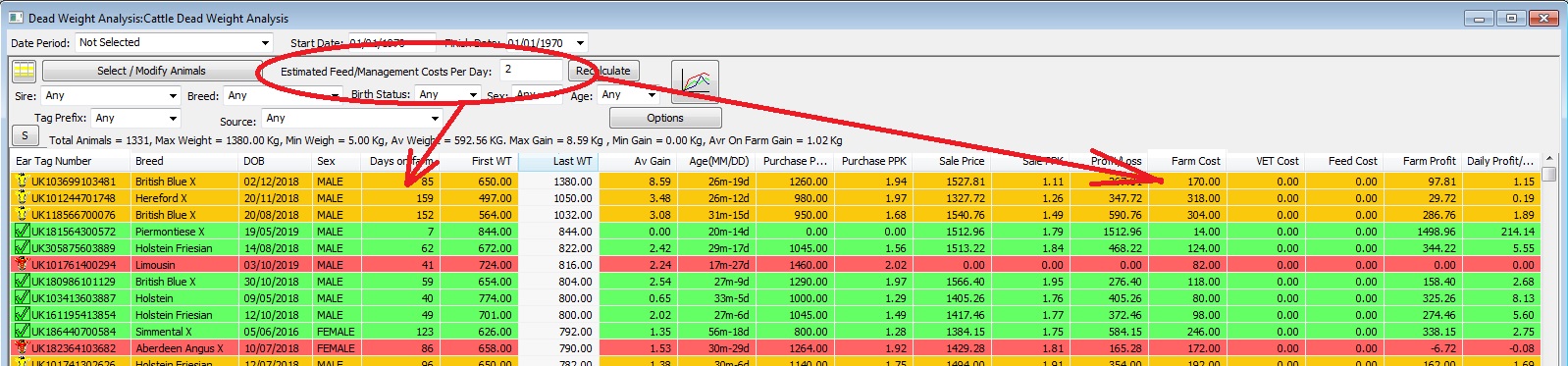Open the grid view icon beside Select / Modify Animals
The height and width of the screenshot is (366, 1568).
25,71
